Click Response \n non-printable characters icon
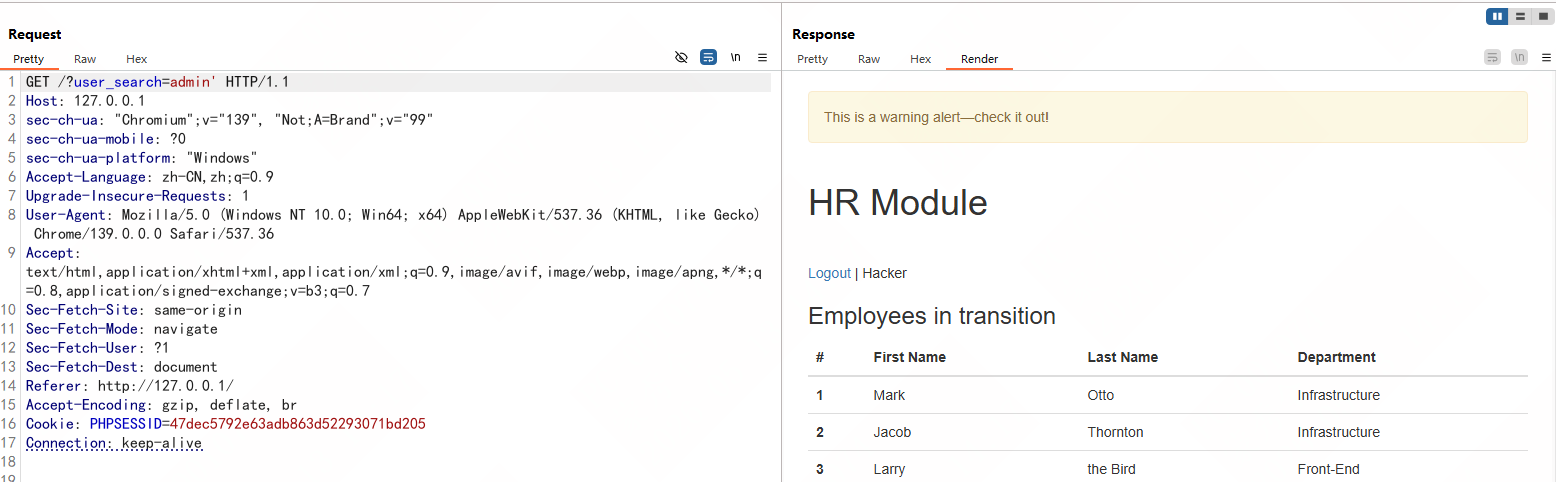 (1520, 58)
